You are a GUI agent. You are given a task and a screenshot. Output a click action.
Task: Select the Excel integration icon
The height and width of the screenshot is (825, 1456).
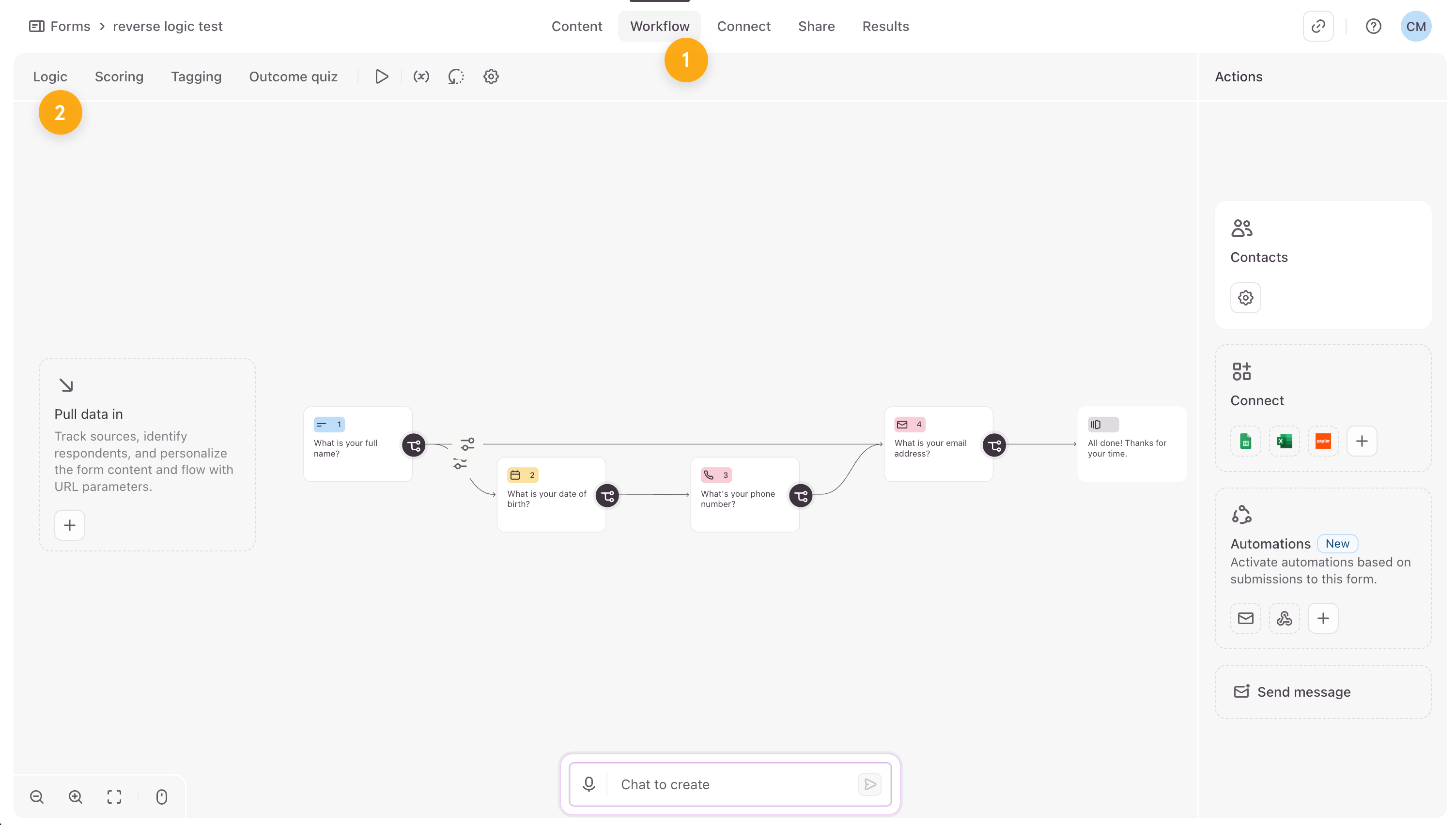coord(1284,441)
